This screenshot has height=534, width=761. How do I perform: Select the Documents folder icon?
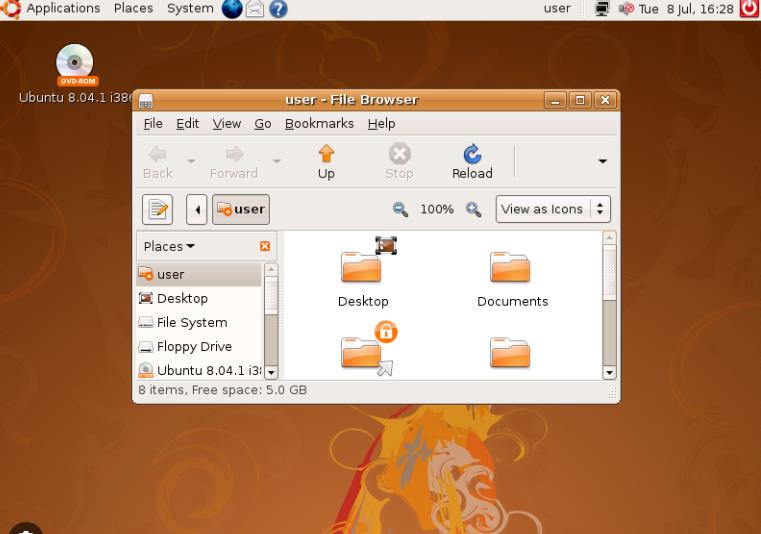click(x=510, y=267)
